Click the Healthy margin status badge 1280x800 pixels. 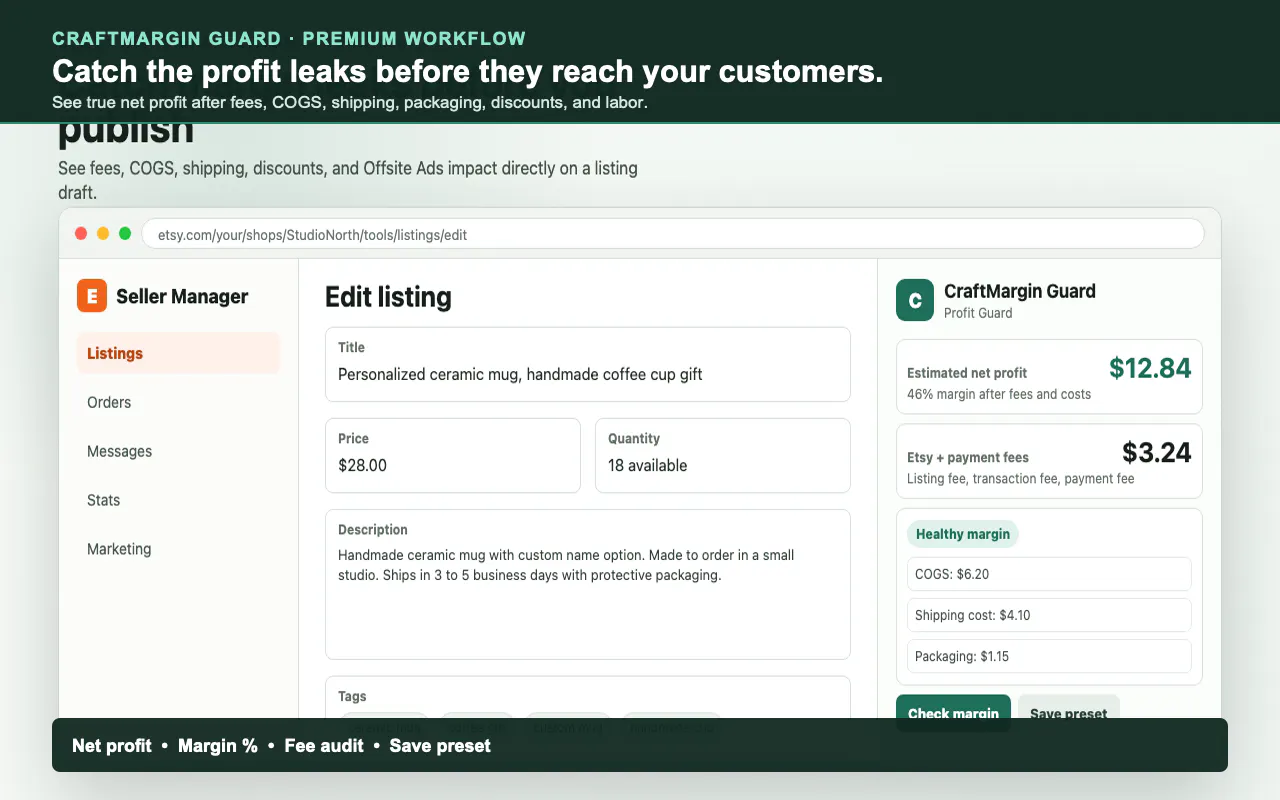pyautogui.click(x=963, y=534)
